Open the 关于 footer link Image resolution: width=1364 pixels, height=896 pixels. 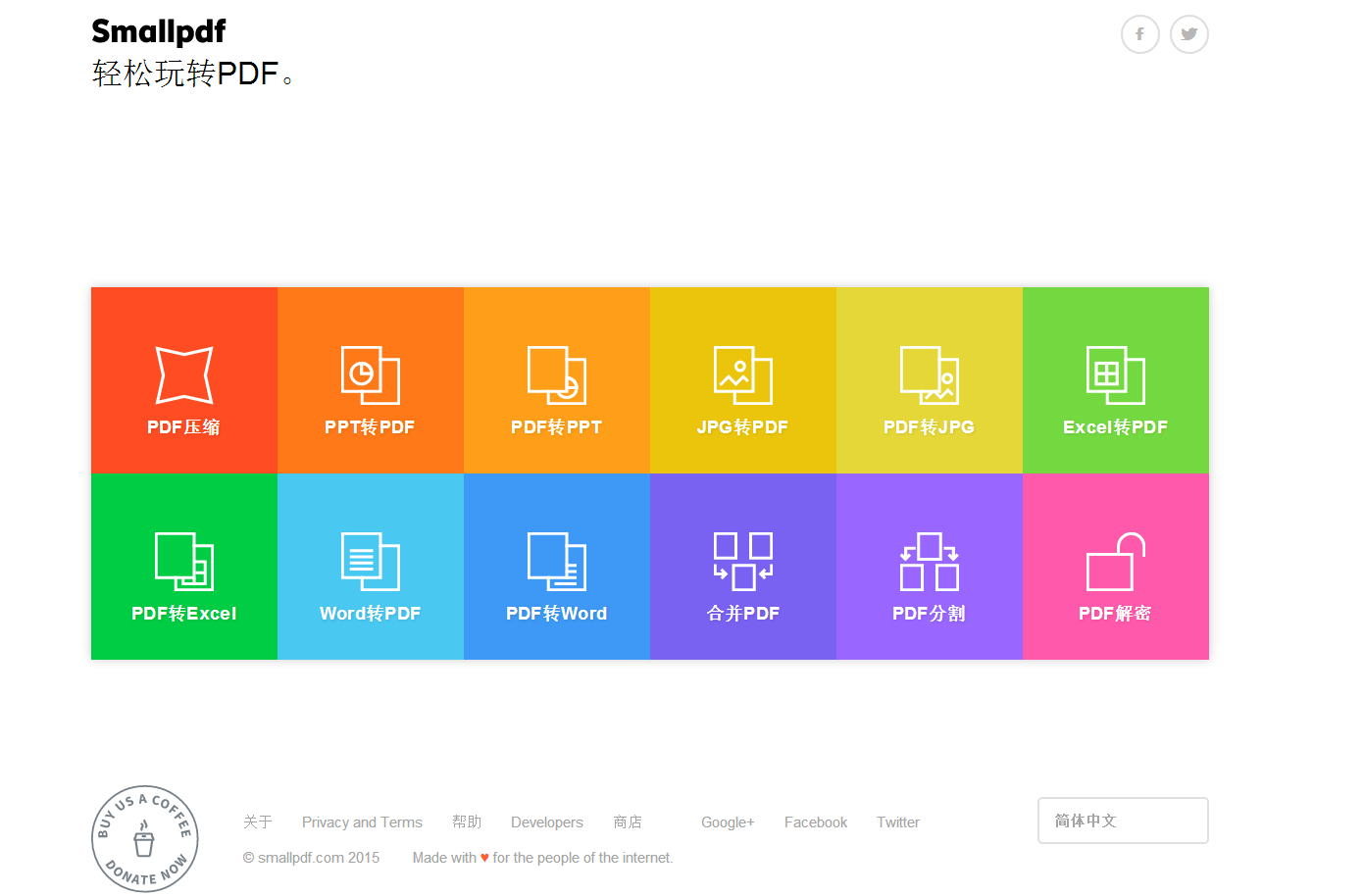(258, 822)
